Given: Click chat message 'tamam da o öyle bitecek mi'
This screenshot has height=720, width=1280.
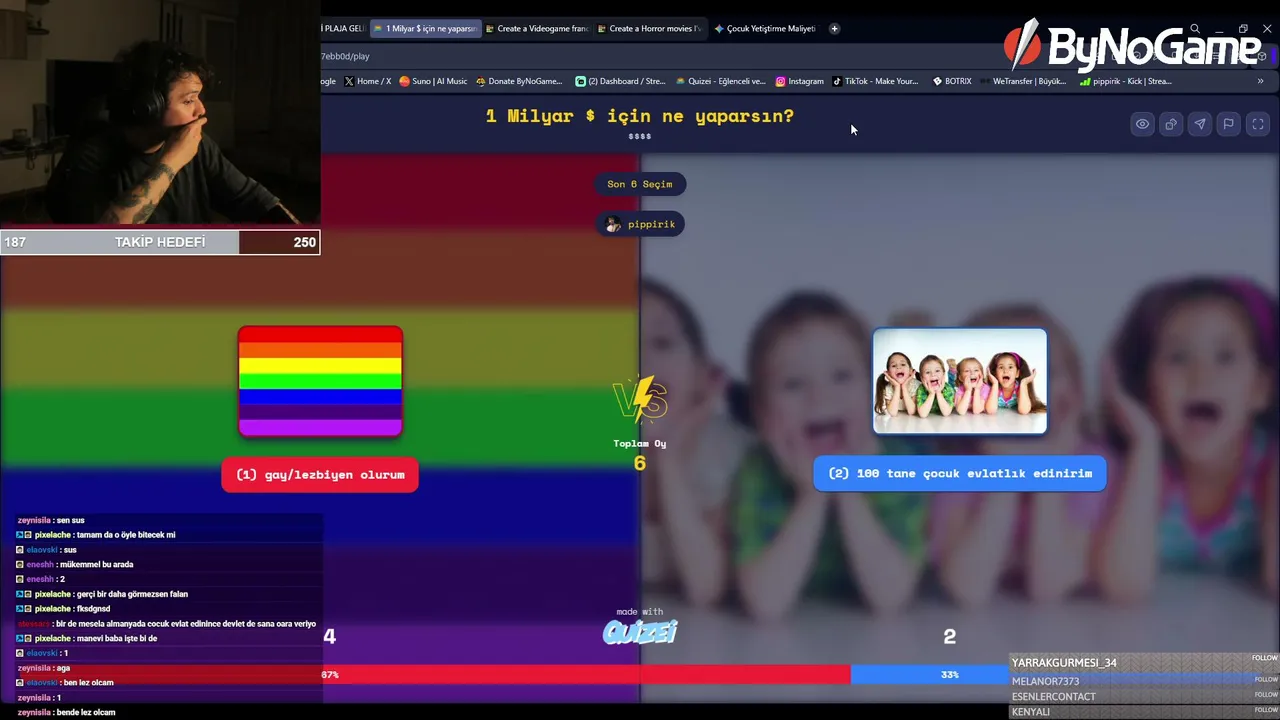Looking at the screenshot, I should 126,535.
